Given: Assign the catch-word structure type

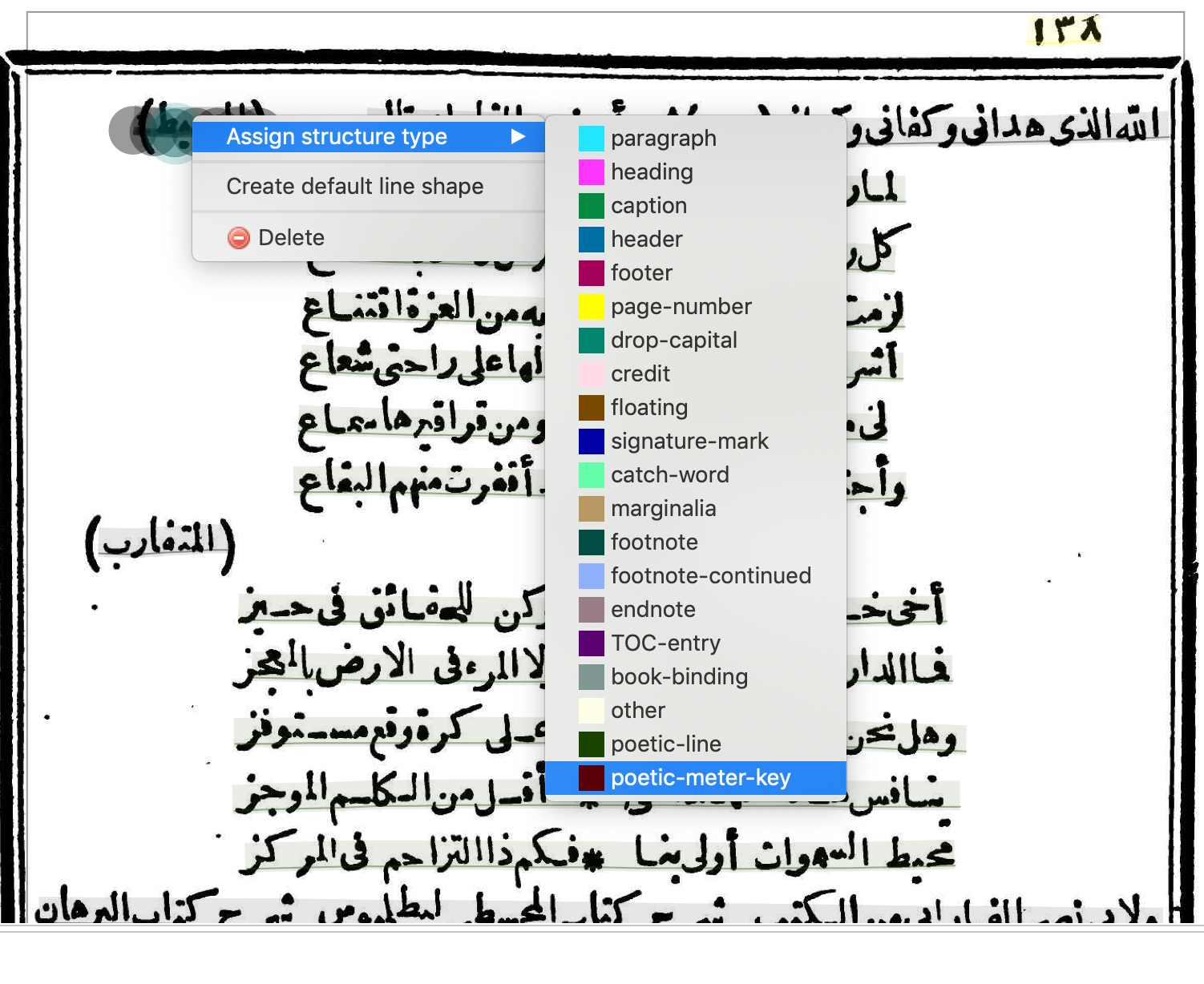Looking at the screenshot, I should tap(696, 475).
